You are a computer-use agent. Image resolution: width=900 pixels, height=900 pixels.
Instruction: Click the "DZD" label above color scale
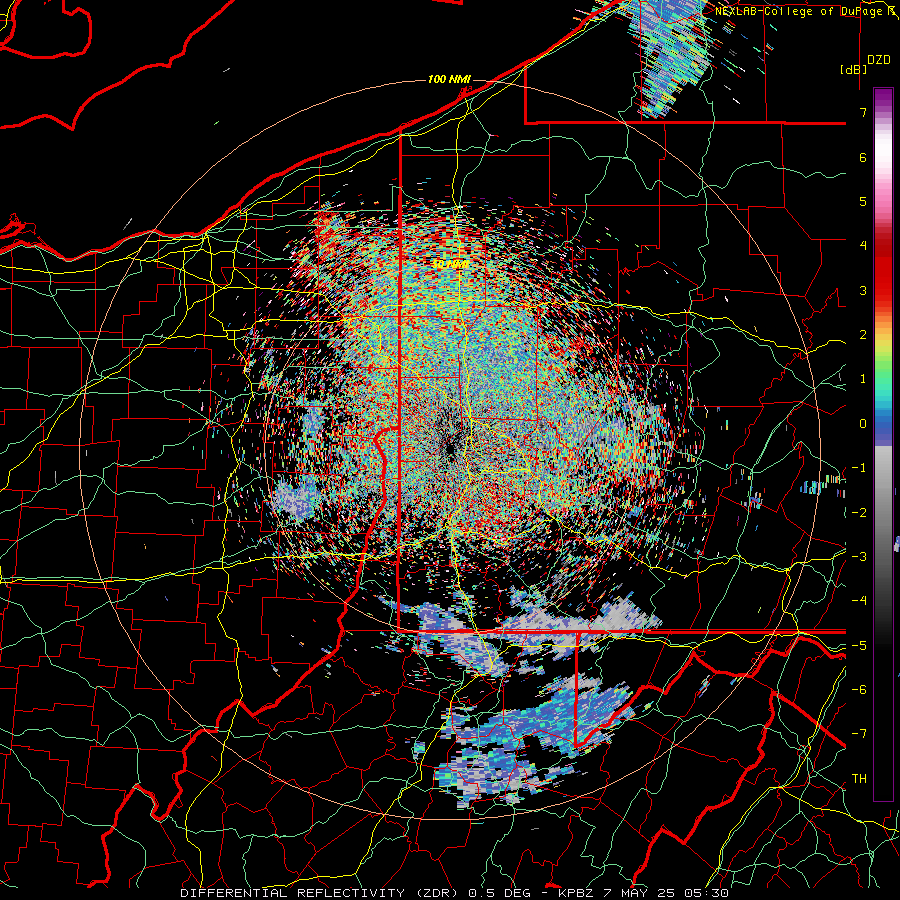[x=879, y=60]
